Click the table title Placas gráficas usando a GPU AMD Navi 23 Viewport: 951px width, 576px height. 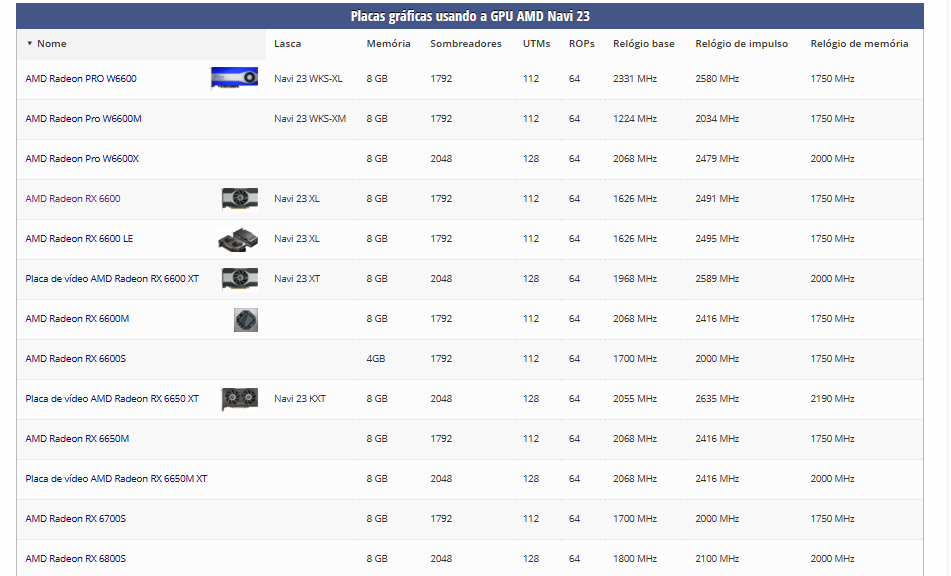click(x=470, y=16)
